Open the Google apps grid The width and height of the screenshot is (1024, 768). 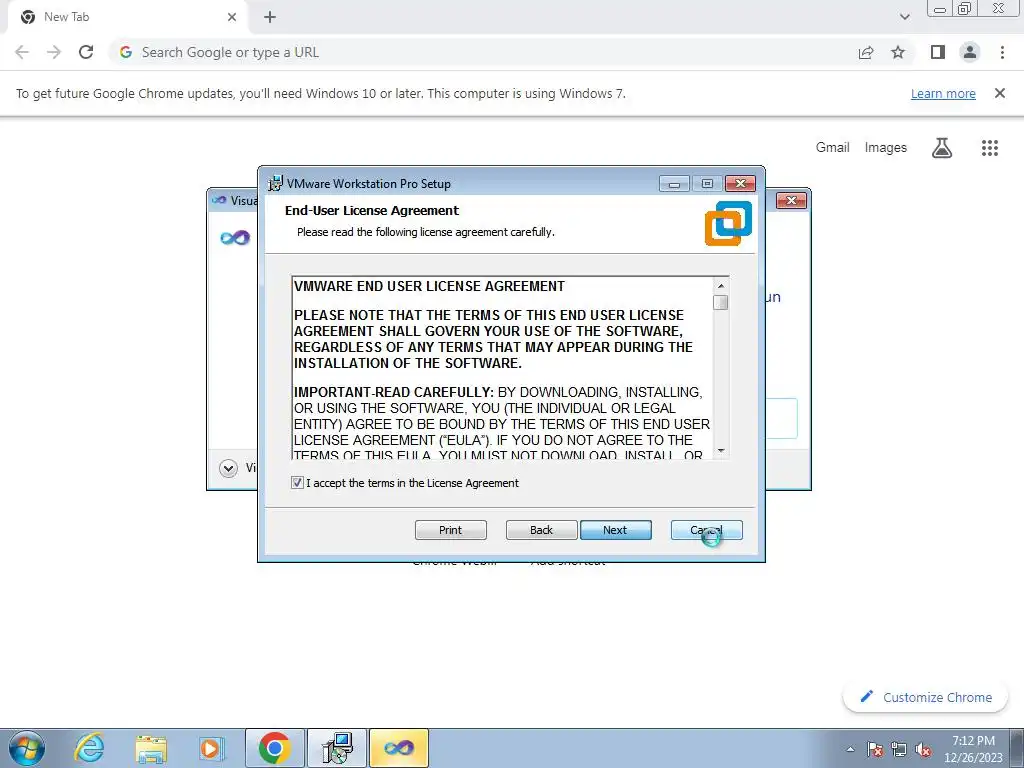[x=989, y=148]
